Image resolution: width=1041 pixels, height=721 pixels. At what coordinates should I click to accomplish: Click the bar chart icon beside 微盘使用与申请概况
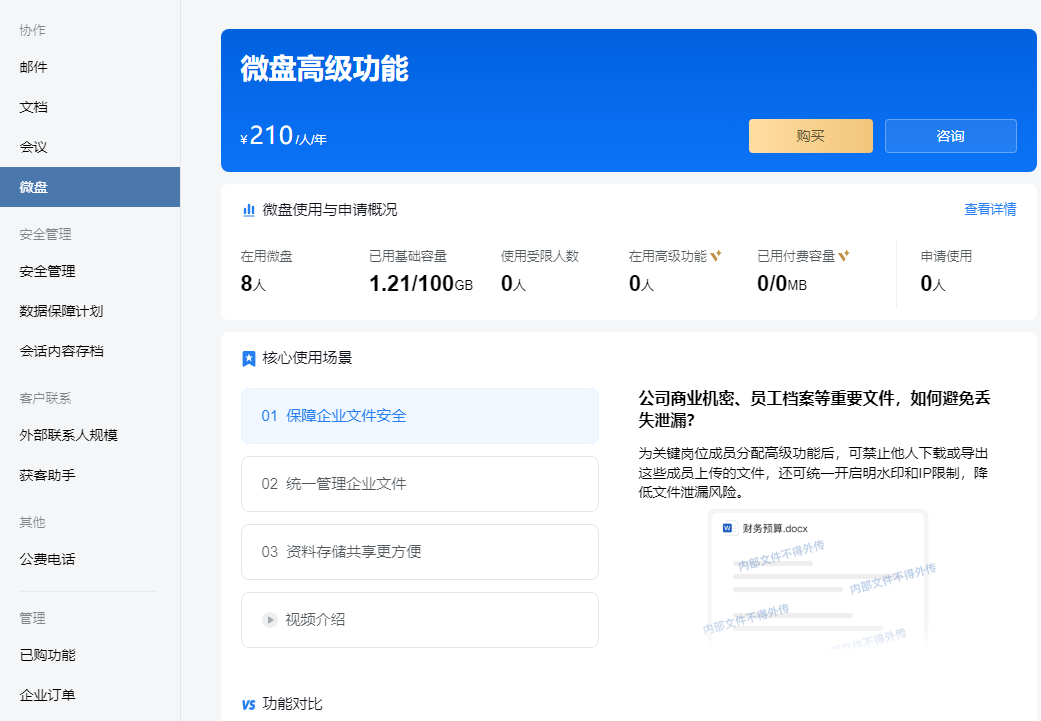click(248, 210)
